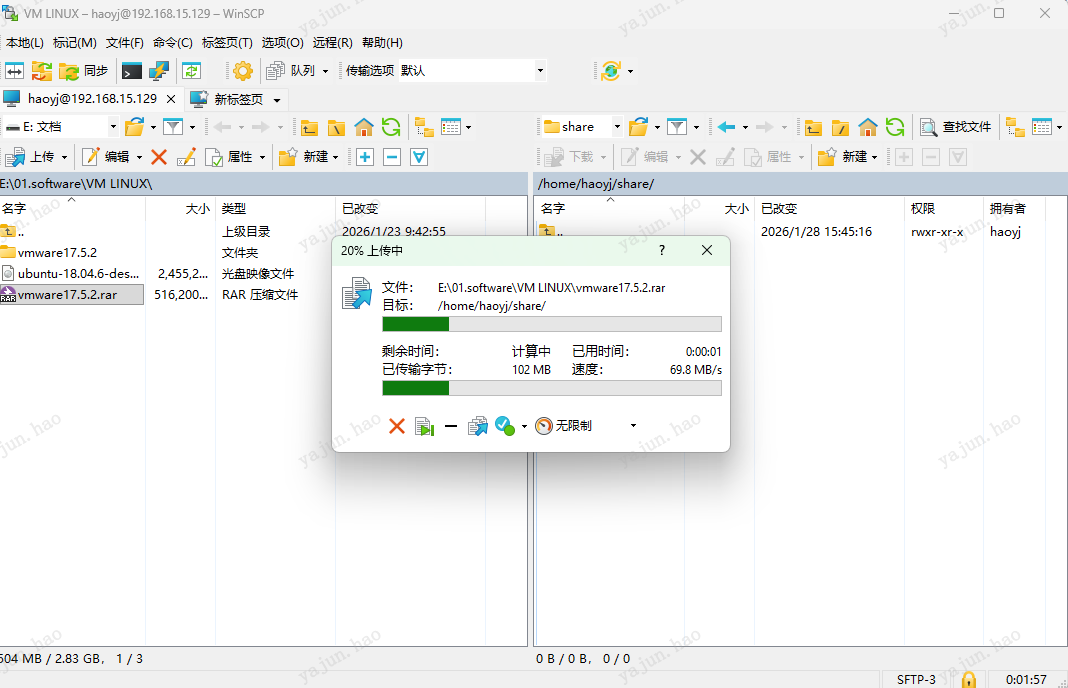The width and height of the screenshot is (1068, 688).
Task: Open the 远程(R) menu
Action: tap(332, 42)
